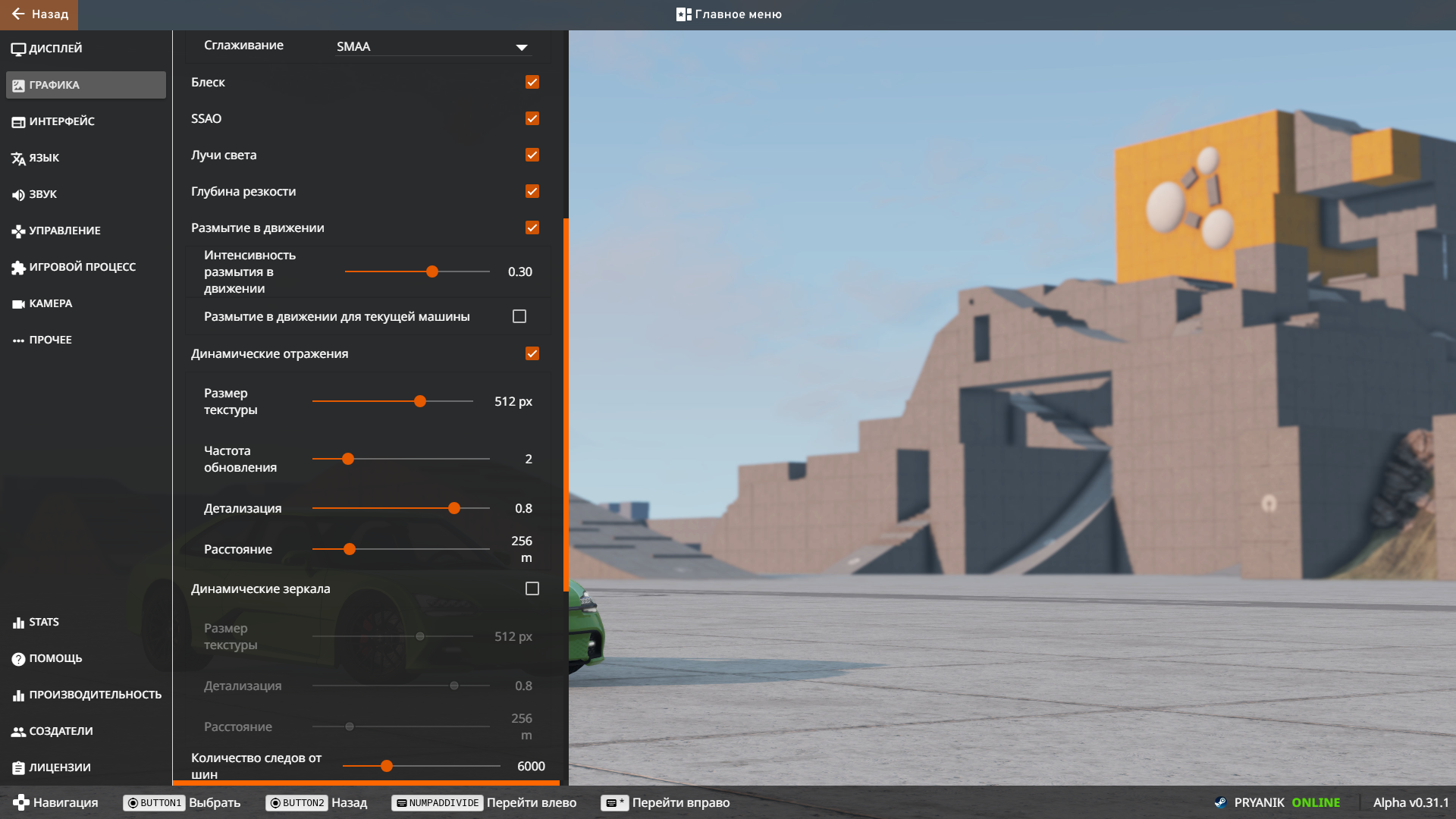Viewport: 1456px width, 819px height.
Task: Open the Прочее settings section
Action: point(50,340)
